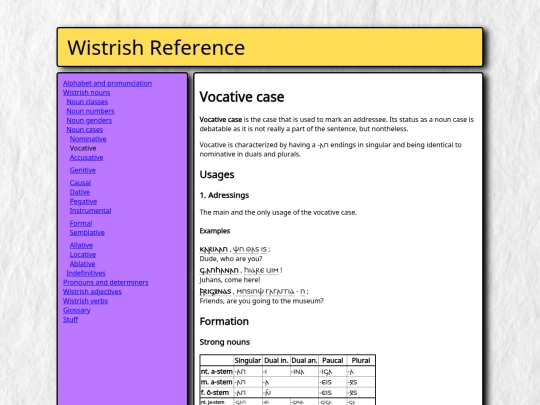Open Accusative case link

coord(86,158)
